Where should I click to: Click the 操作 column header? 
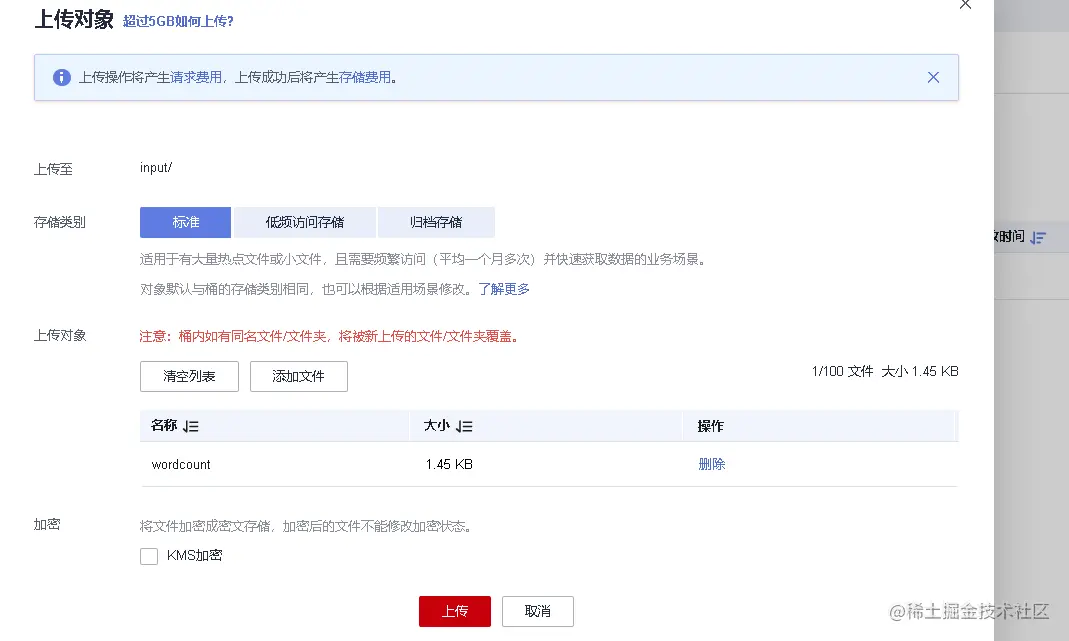click(710, 426)
